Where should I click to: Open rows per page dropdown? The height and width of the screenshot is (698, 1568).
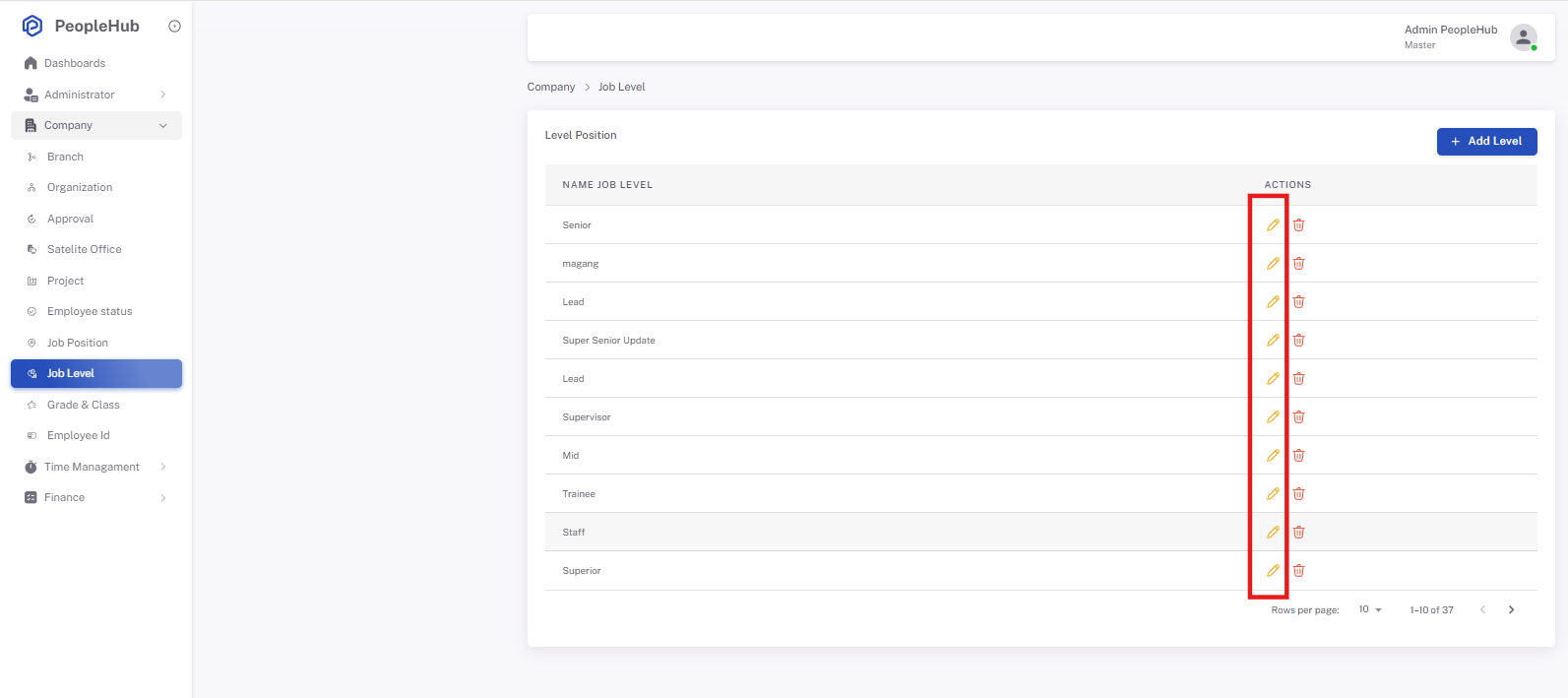[1370, 609]
